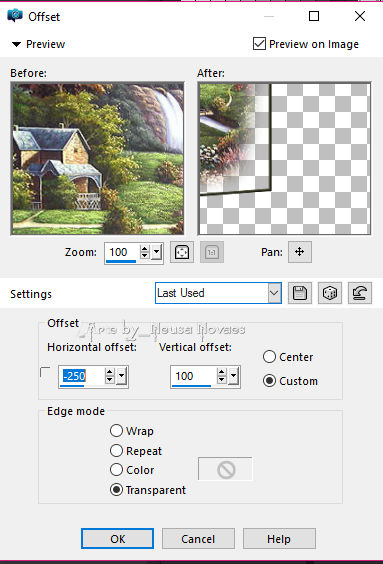
Task: Collapse the Preview disclosure triangle
Action: coord(16,44)
